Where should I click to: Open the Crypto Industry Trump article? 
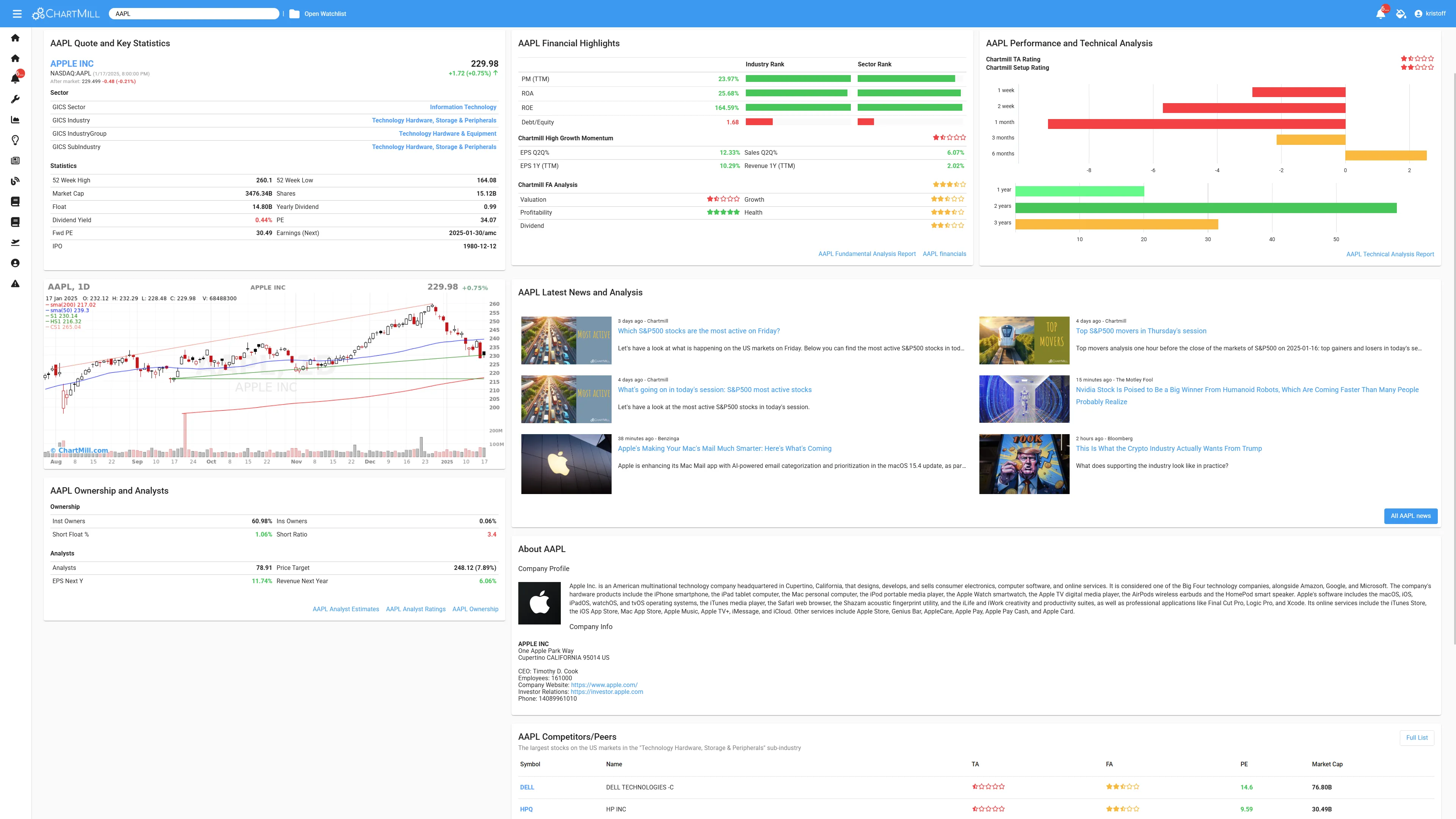[x=1168, y=449]
